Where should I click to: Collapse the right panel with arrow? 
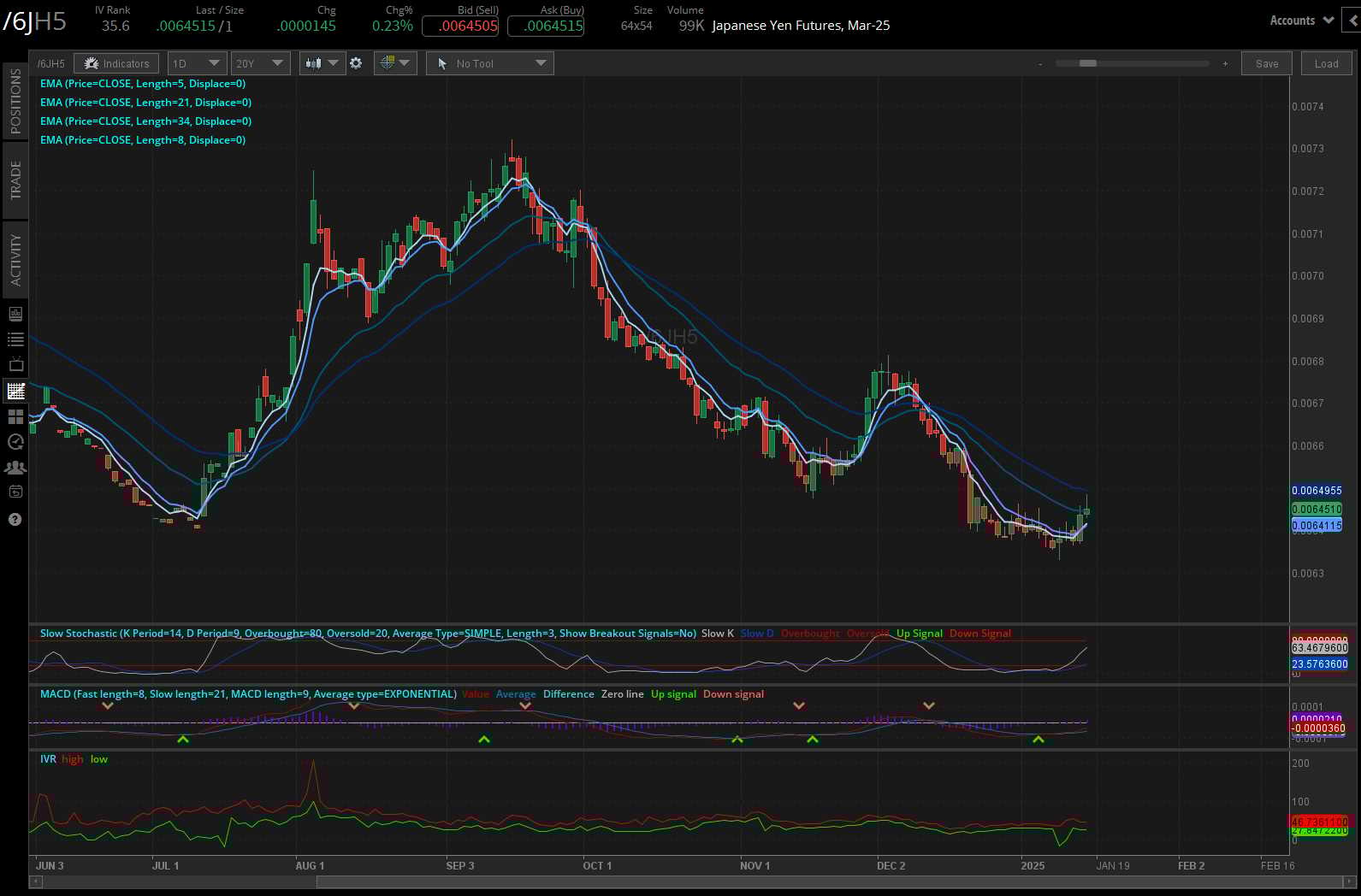[x=1352, y=21]
